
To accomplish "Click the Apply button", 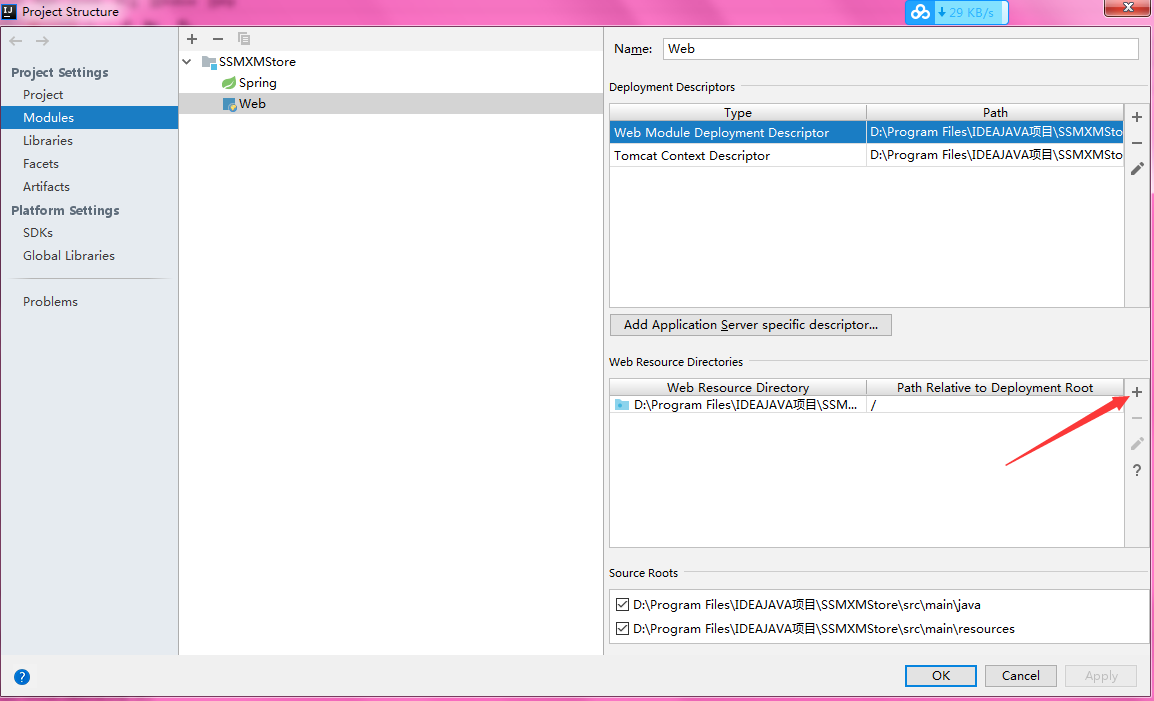I will point(1101,676).
